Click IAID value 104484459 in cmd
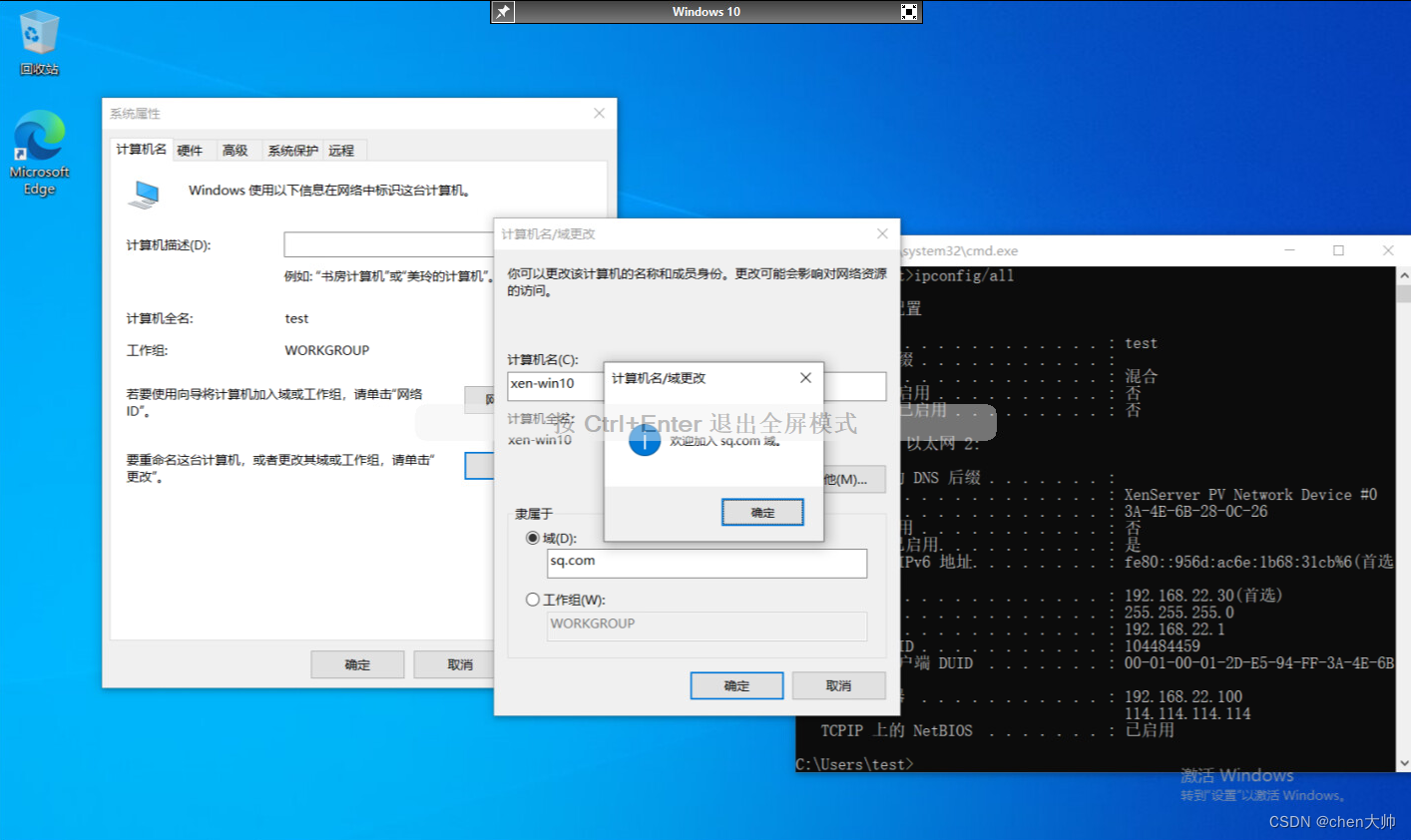 click(1163, 646)
